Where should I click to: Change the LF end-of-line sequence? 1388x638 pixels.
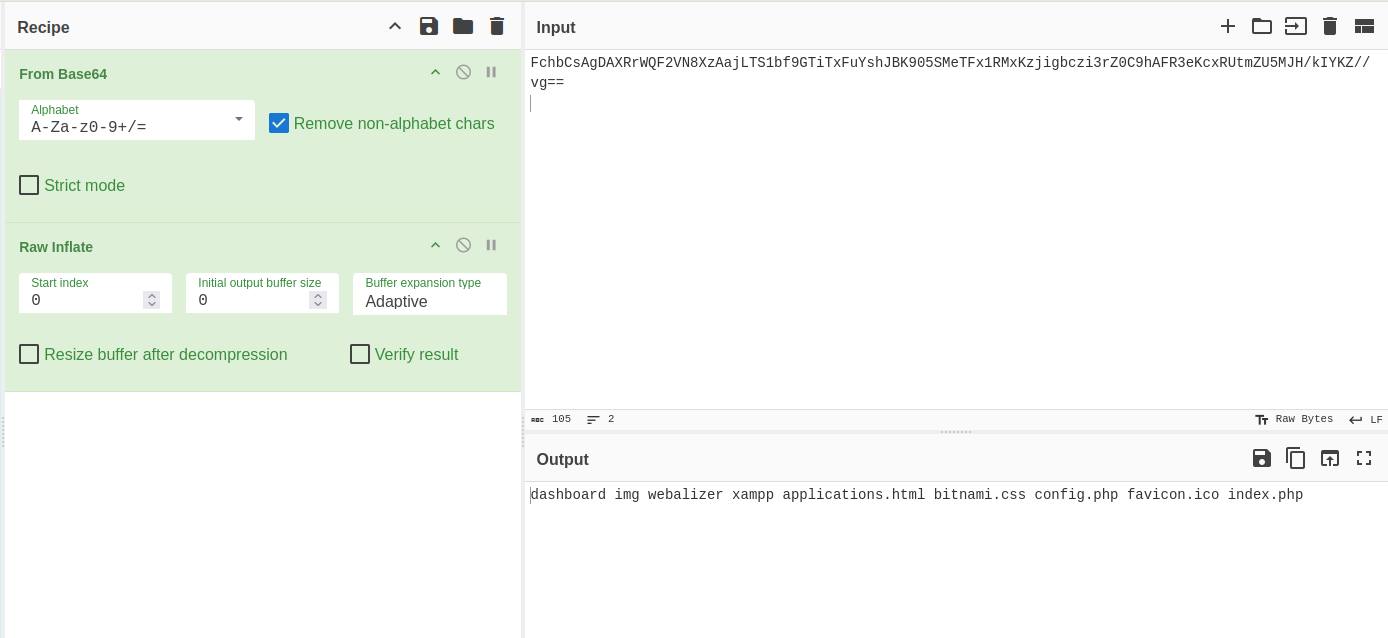pos(1366,419)
